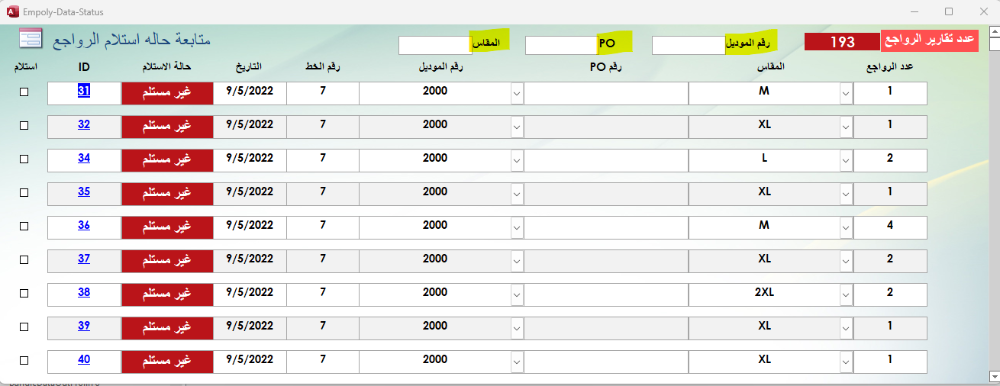Toggle the receipt checkbox for ID 40
Image resolution: width=1000 pixels, height=386 pixels.
24,360
